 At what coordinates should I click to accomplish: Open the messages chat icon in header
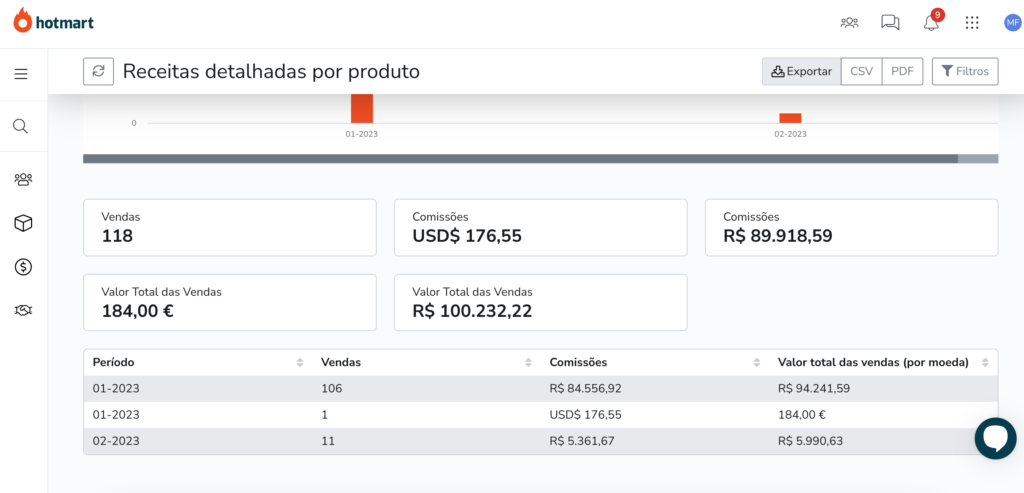[x=889, y=23]
